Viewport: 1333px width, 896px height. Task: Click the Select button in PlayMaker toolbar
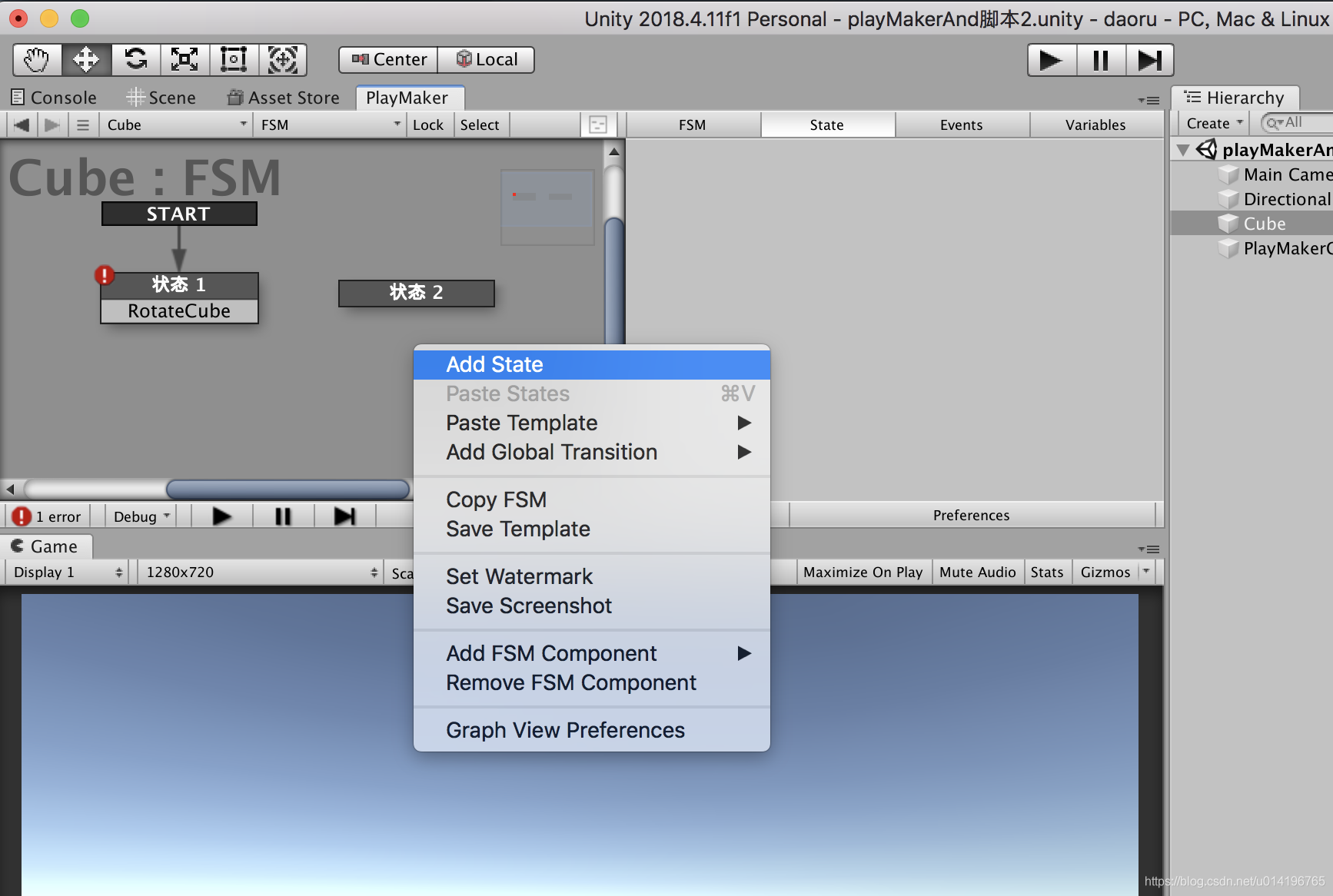[480, 124]
